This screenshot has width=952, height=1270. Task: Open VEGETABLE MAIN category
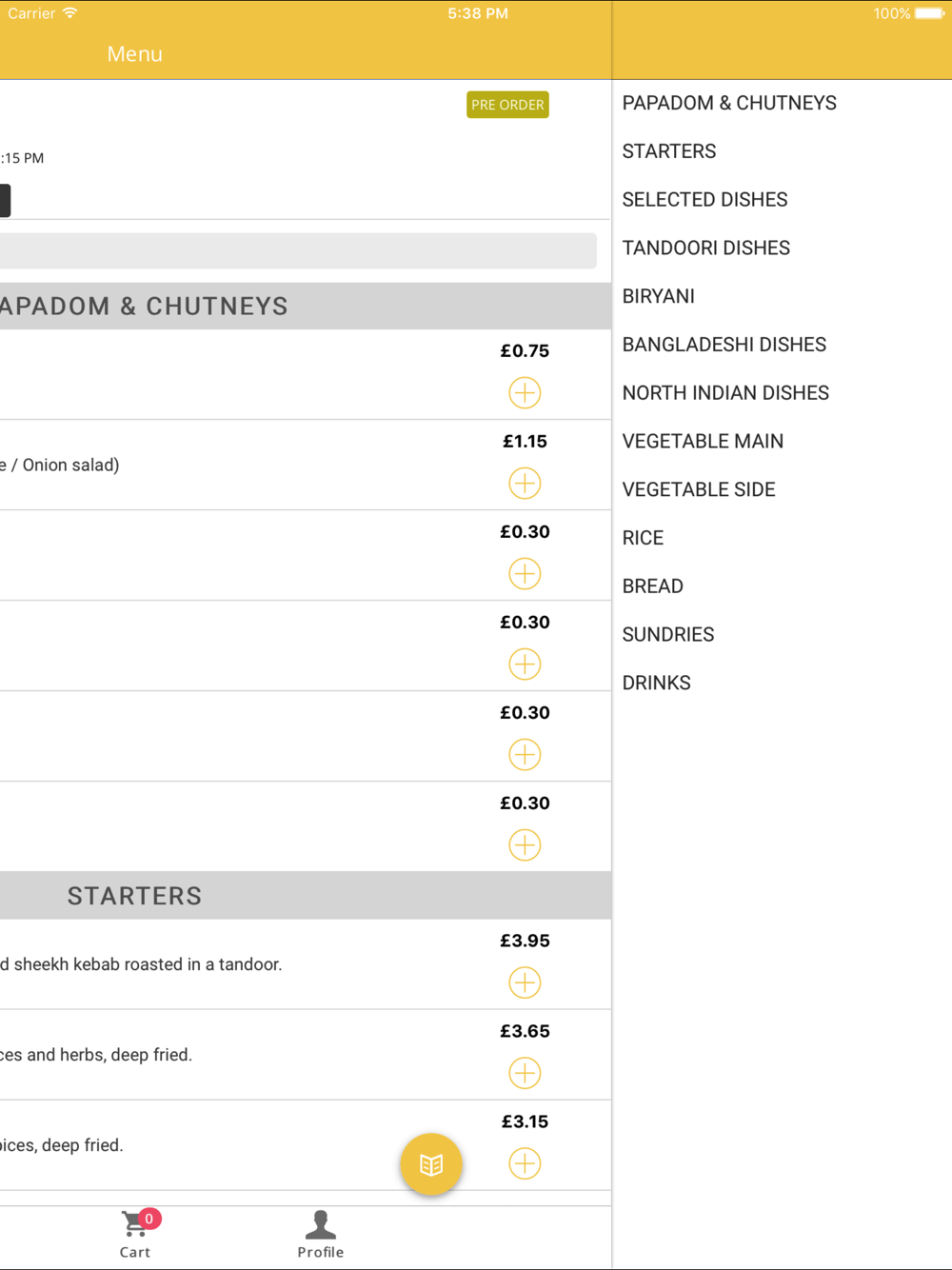pyautogui.click(x=704, y=442)
